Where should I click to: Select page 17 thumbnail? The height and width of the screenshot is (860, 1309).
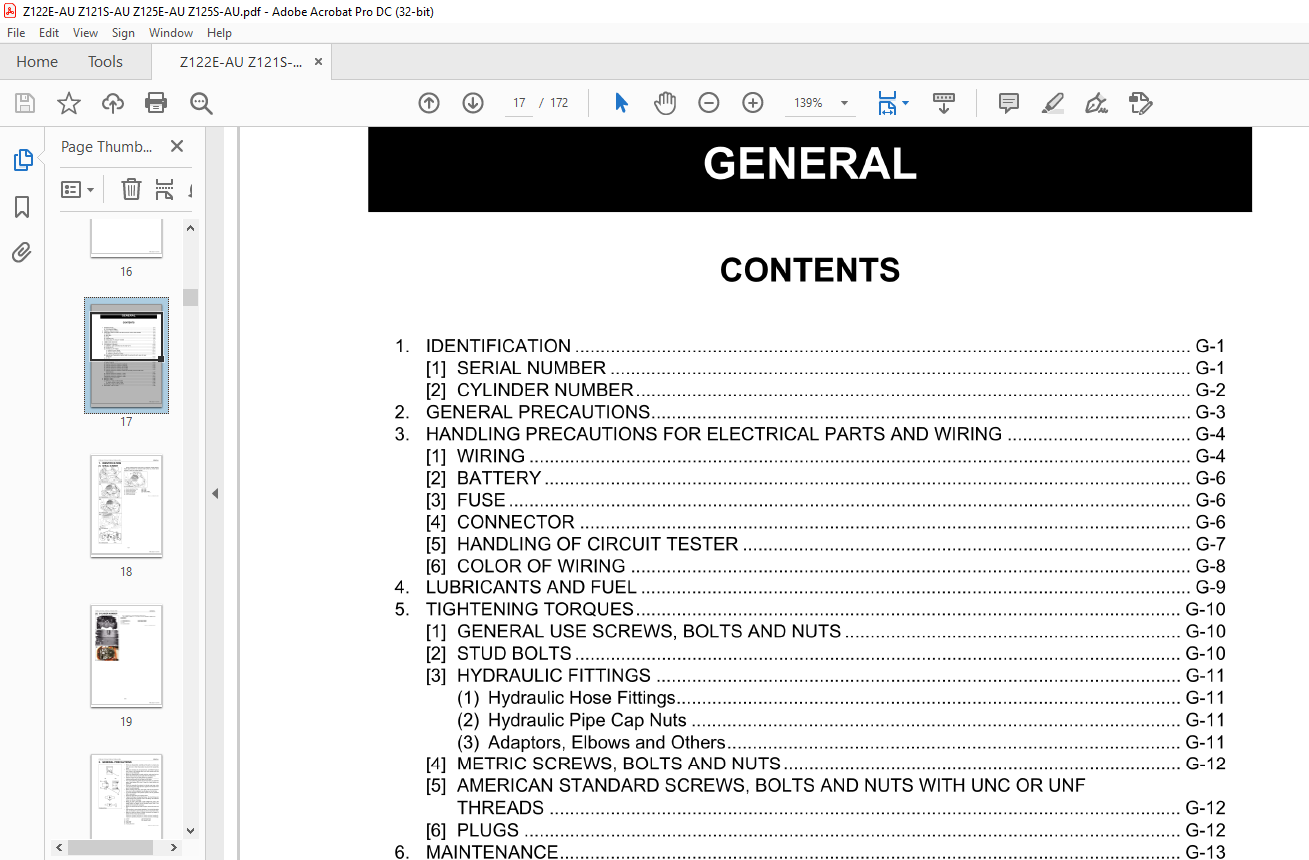pos(126,355)
